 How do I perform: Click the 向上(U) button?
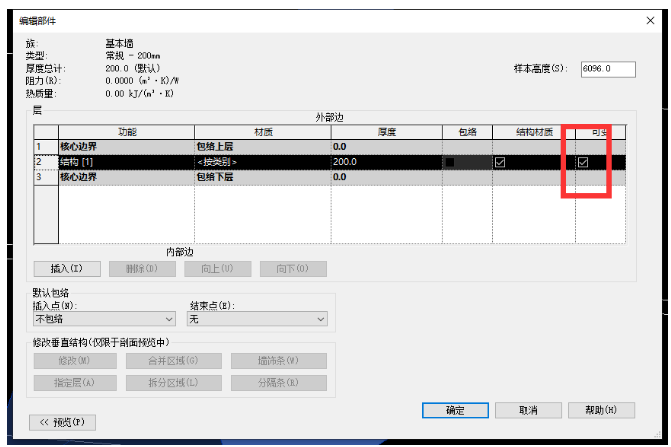217,269
